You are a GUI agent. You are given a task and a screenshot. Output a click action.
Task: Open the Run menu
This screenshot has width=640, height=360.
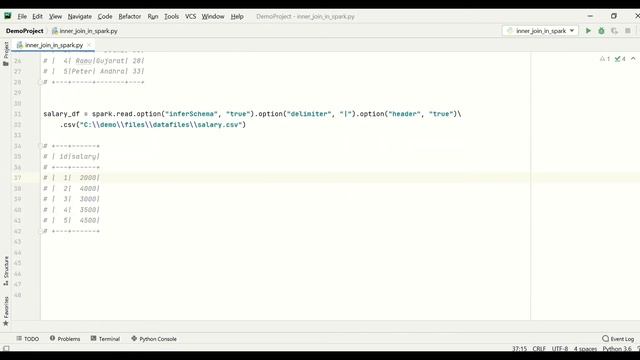click(x=153, y=16)
